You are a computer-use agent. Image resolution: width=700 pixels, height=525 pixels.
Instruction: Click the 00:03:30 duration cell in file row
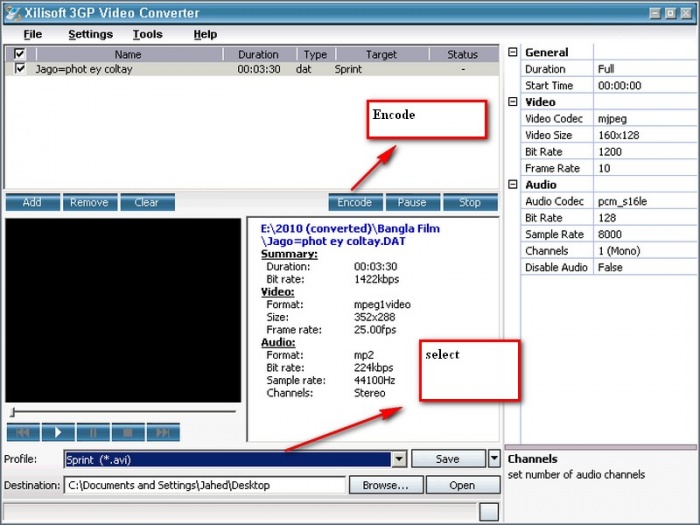pyautogui.click(x=259, y=69)
